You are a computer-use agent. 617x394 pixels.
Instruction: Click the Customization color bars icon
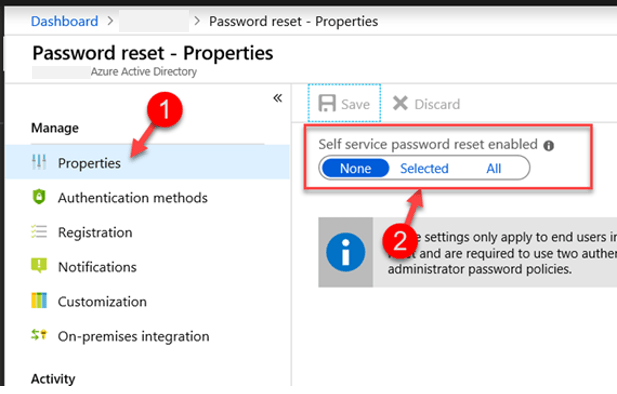(39, 300)
